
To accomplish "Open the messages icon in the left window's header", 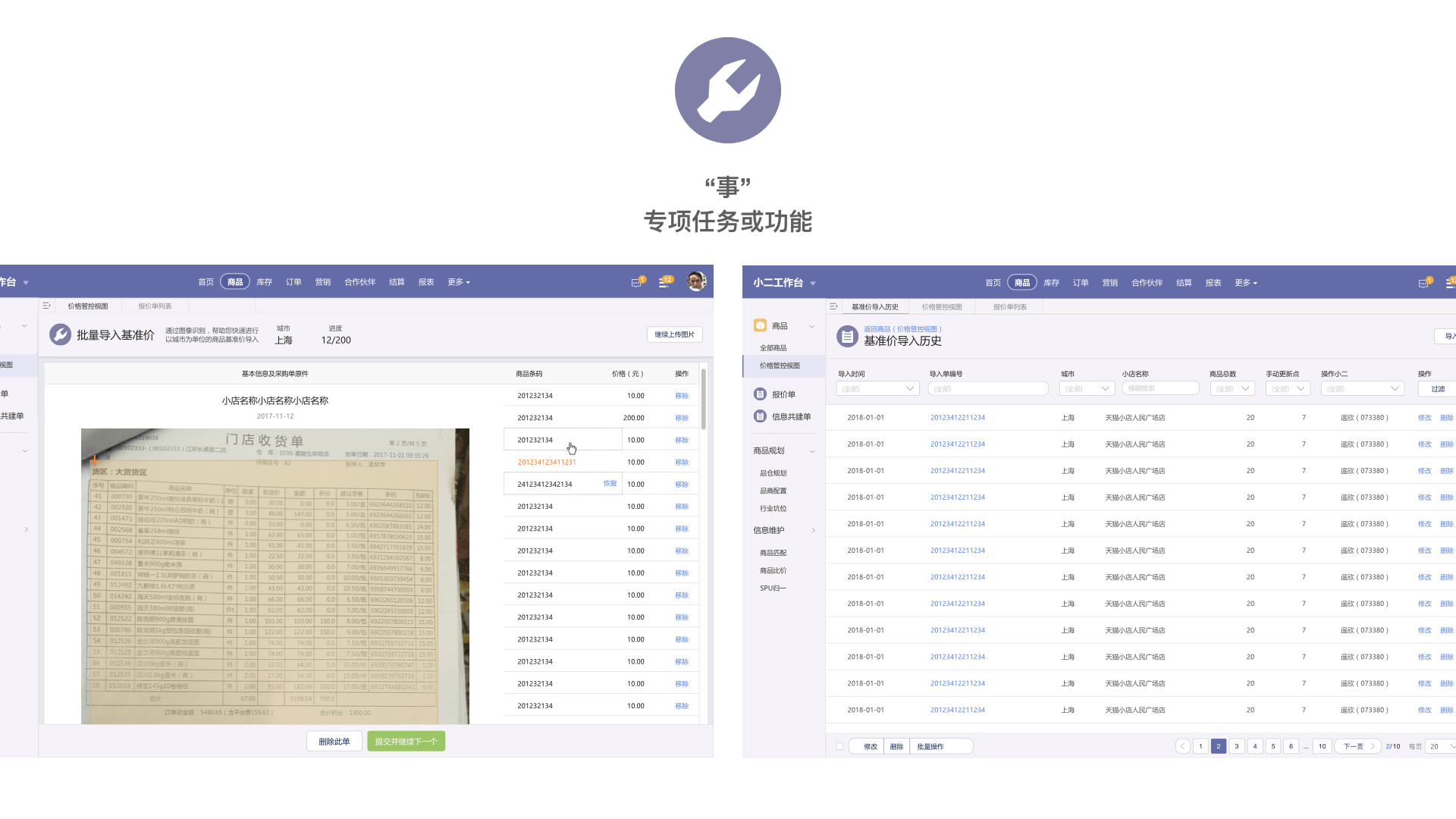I will pyautogui.click(x=637, y=283).
